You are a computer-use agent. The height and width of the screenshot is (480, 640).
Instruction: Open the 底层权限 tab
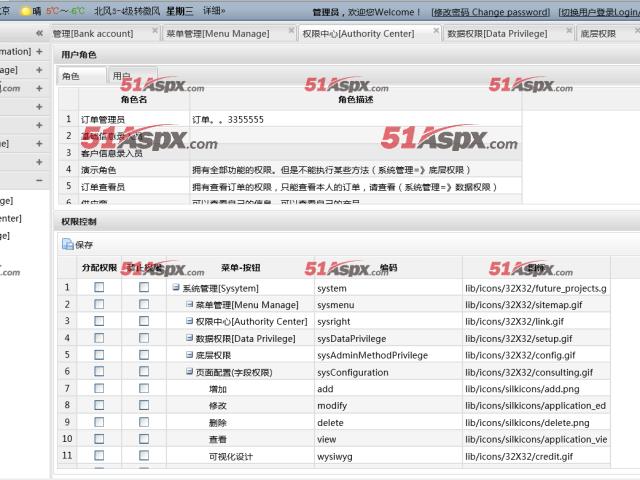point(598,33)
